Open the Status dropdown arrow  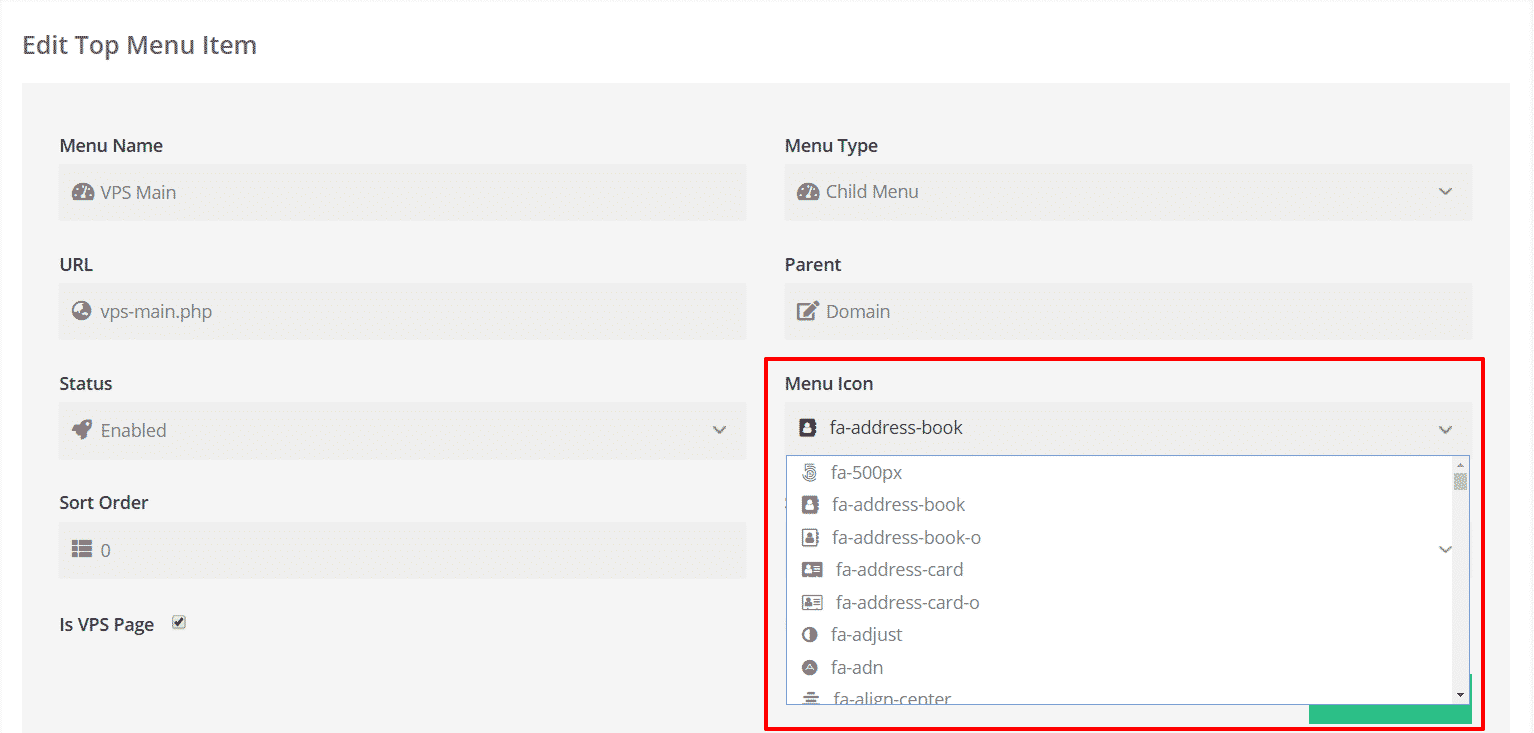click(x=719, y=430)
